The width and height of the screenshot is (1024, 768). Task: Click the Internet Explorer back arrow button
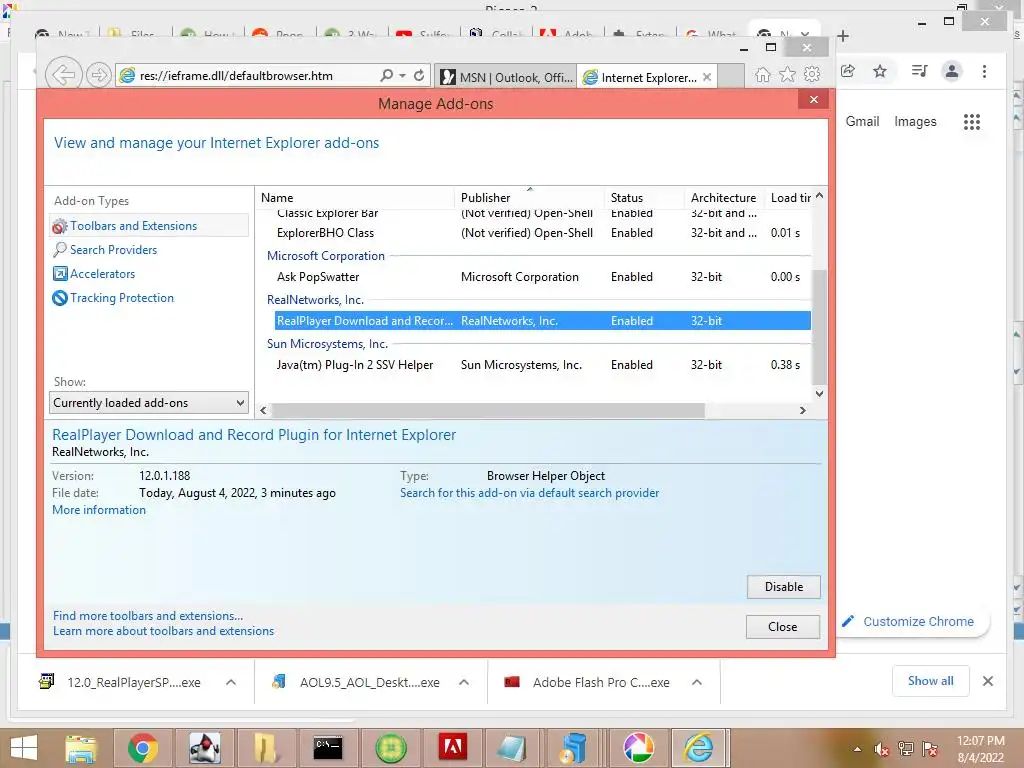click(x=64, y=75)
